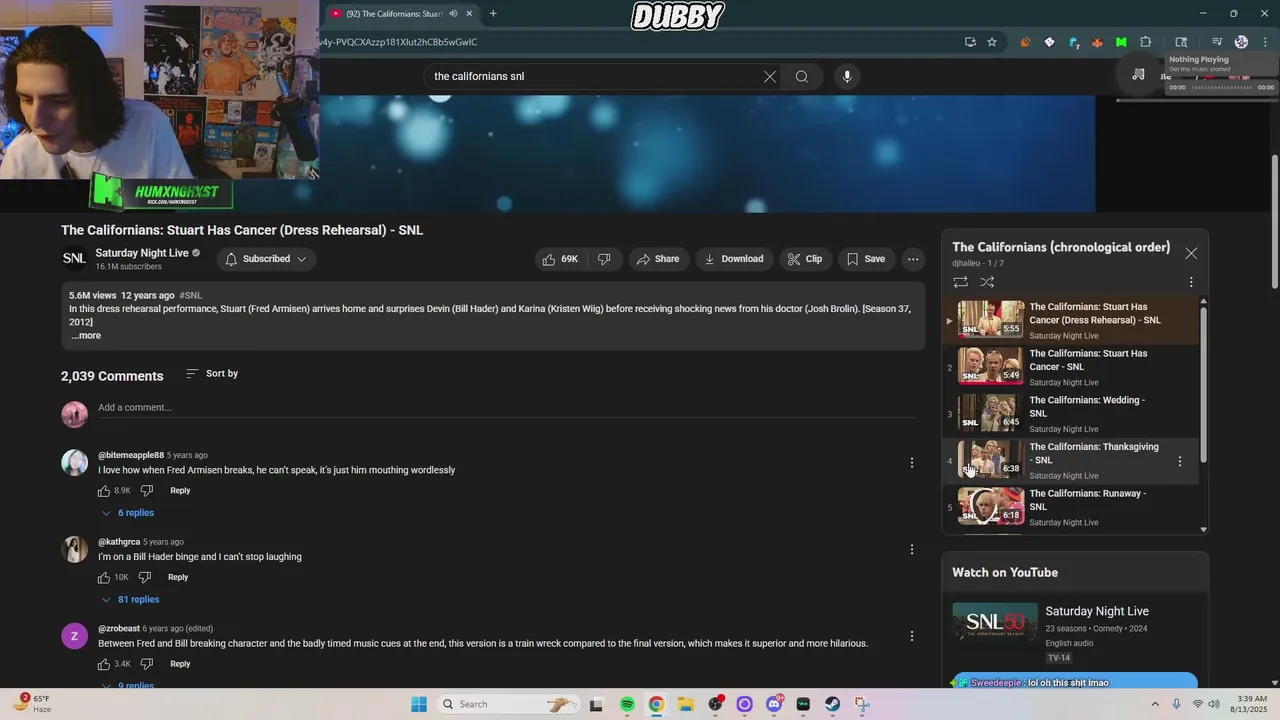The width and height of the screenshot is (1280, 720).
Task: Start voice search with the microphone
Action: [847, 76]
